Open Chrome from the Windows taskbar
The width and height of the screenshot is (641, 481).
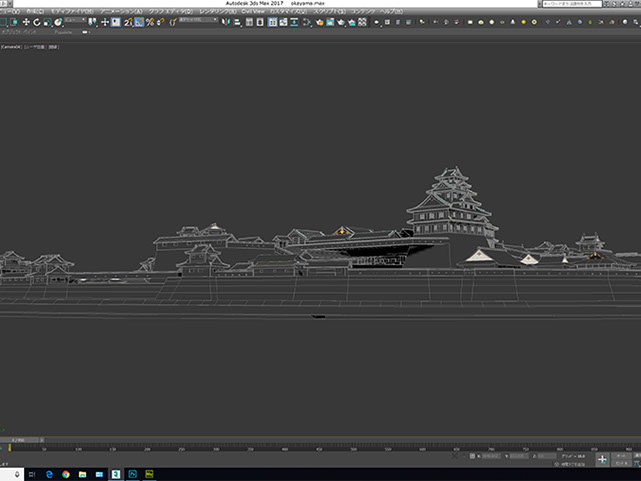(66, 474)
